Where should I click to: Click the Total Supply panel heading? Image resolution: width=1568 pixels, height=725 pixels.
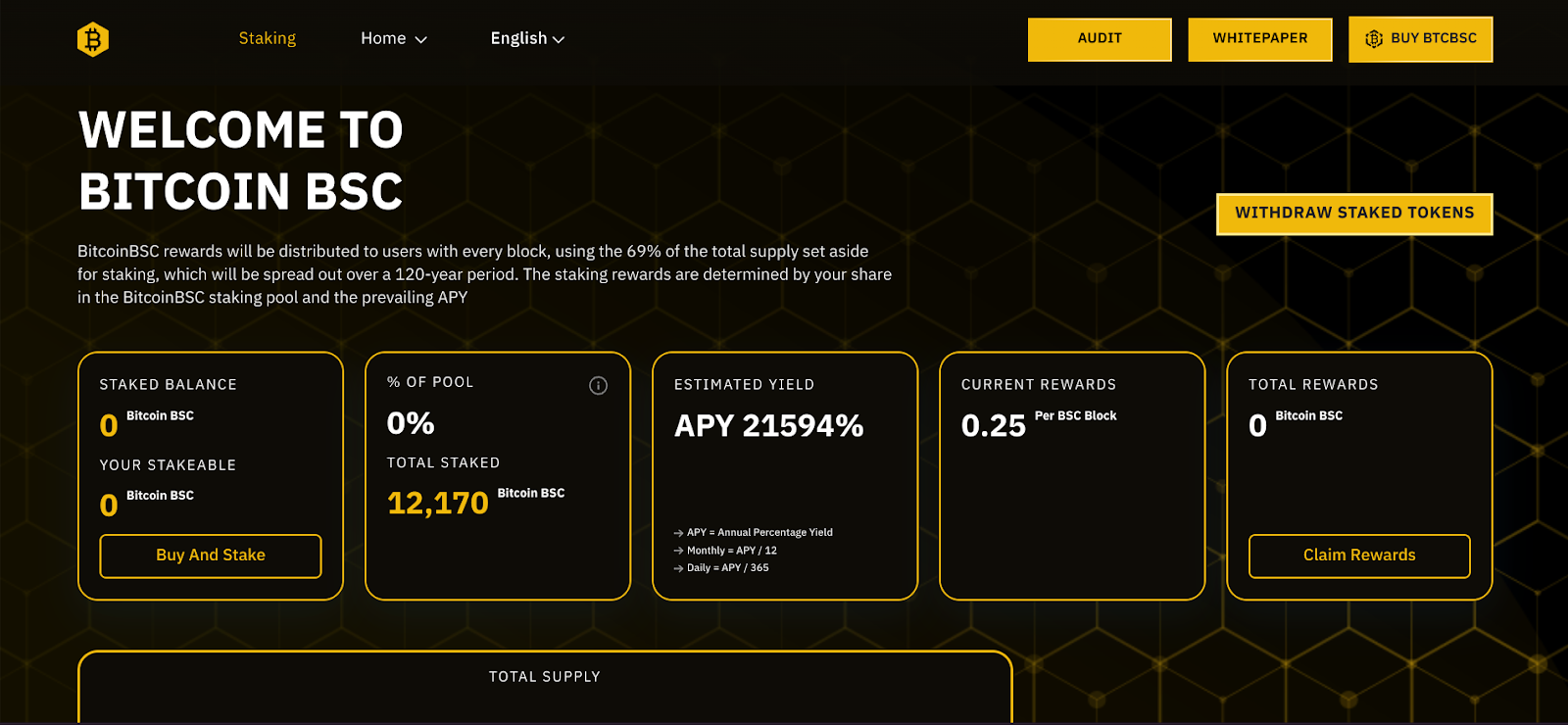pos(545,677)
